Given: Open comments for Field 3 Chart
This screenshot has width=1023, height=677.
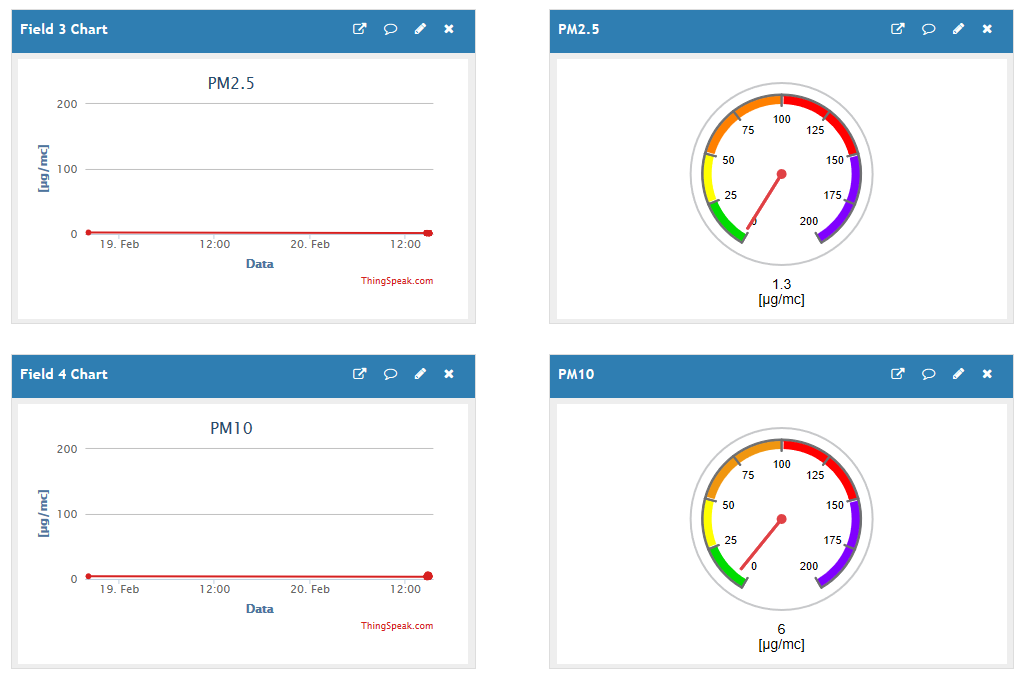Looking at the screenshot, I should (x=390, y=29).
